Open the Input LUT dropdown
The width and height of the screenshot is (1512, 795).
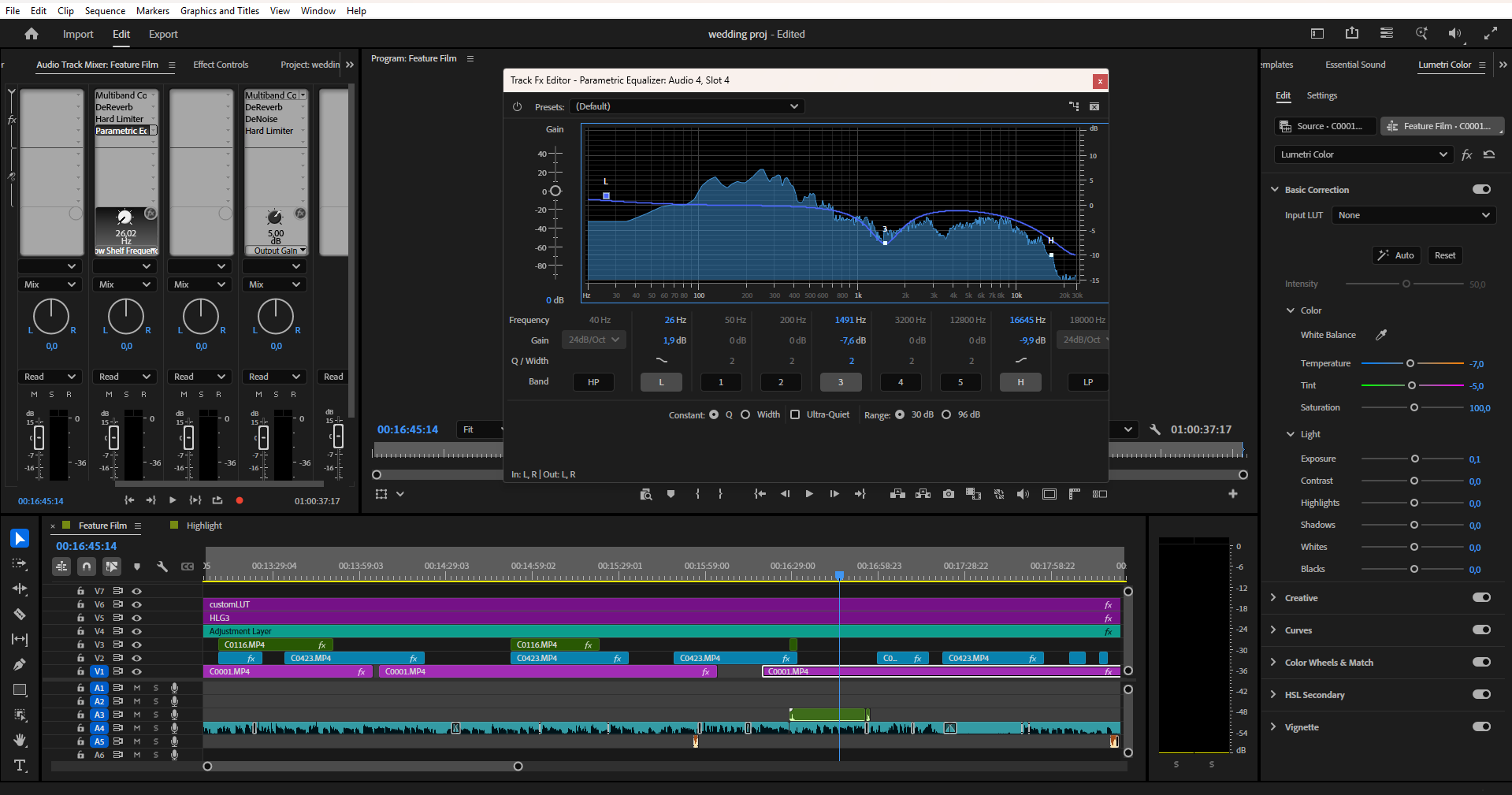[x=1414, y=215]
